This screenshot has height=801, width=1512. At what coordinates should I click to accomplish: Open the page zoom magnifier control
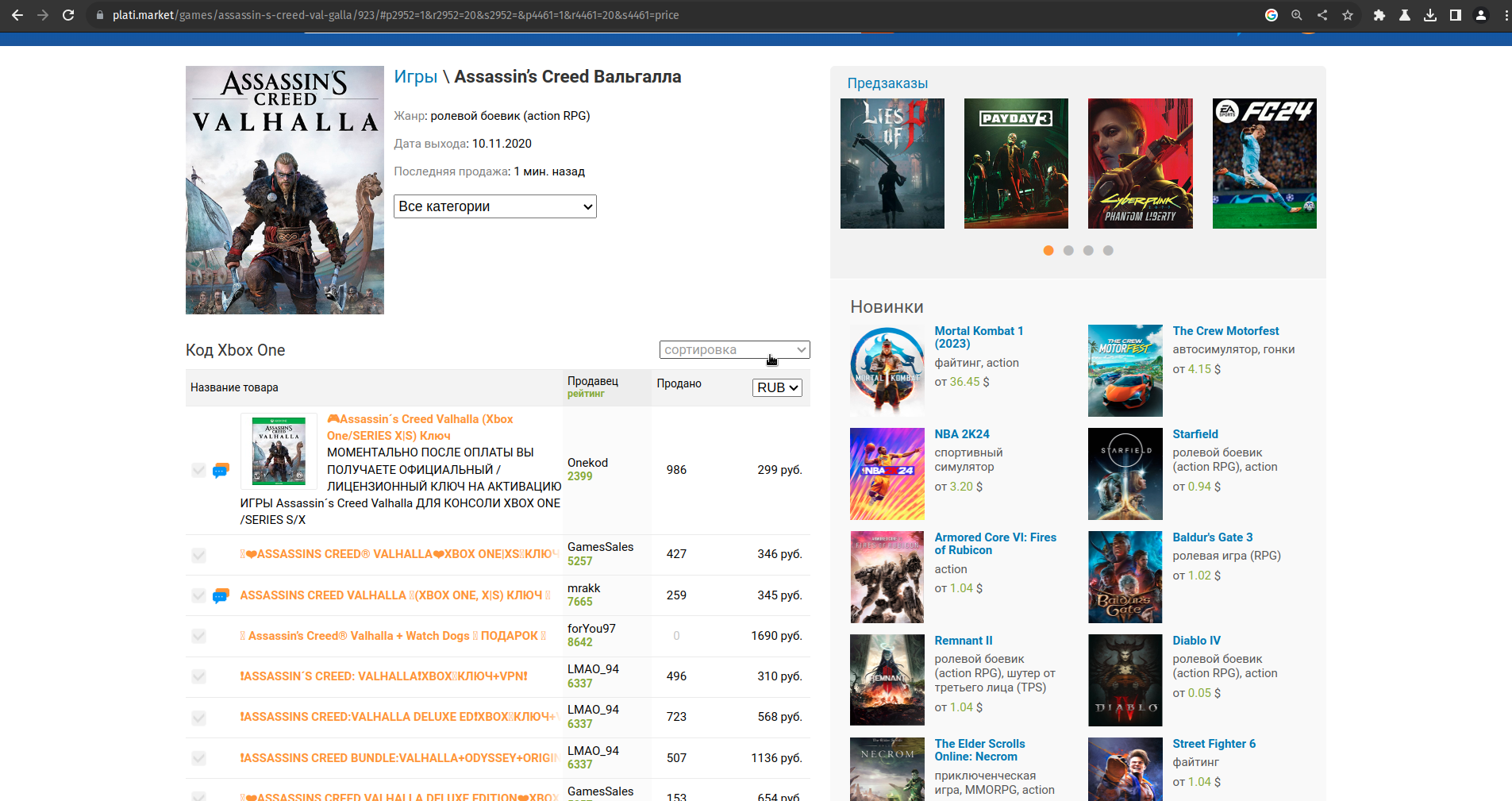click(x=1297, y=15)
